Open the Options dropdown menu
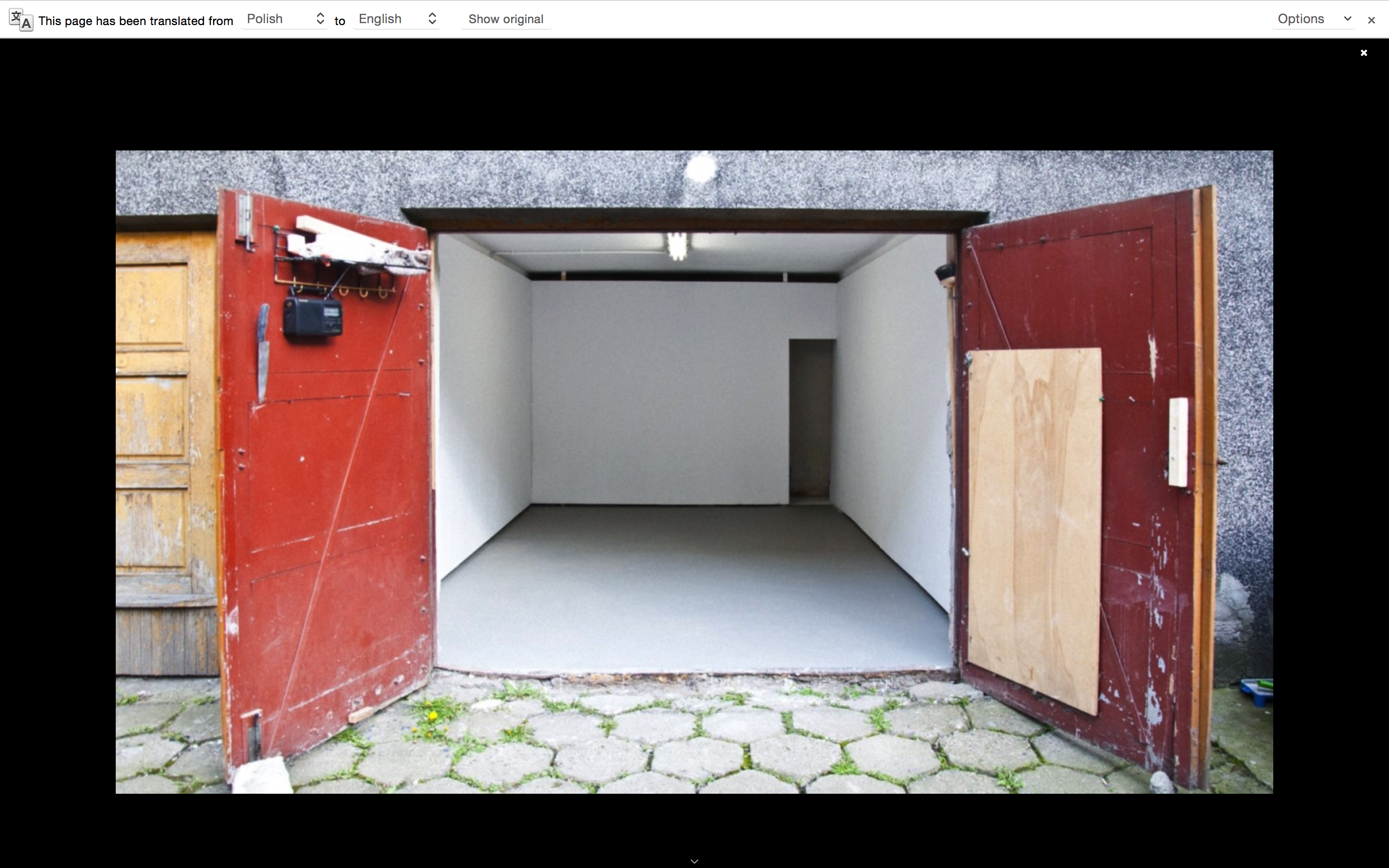Viewport: 1389px width, 868px height. tap(1314, 19)
